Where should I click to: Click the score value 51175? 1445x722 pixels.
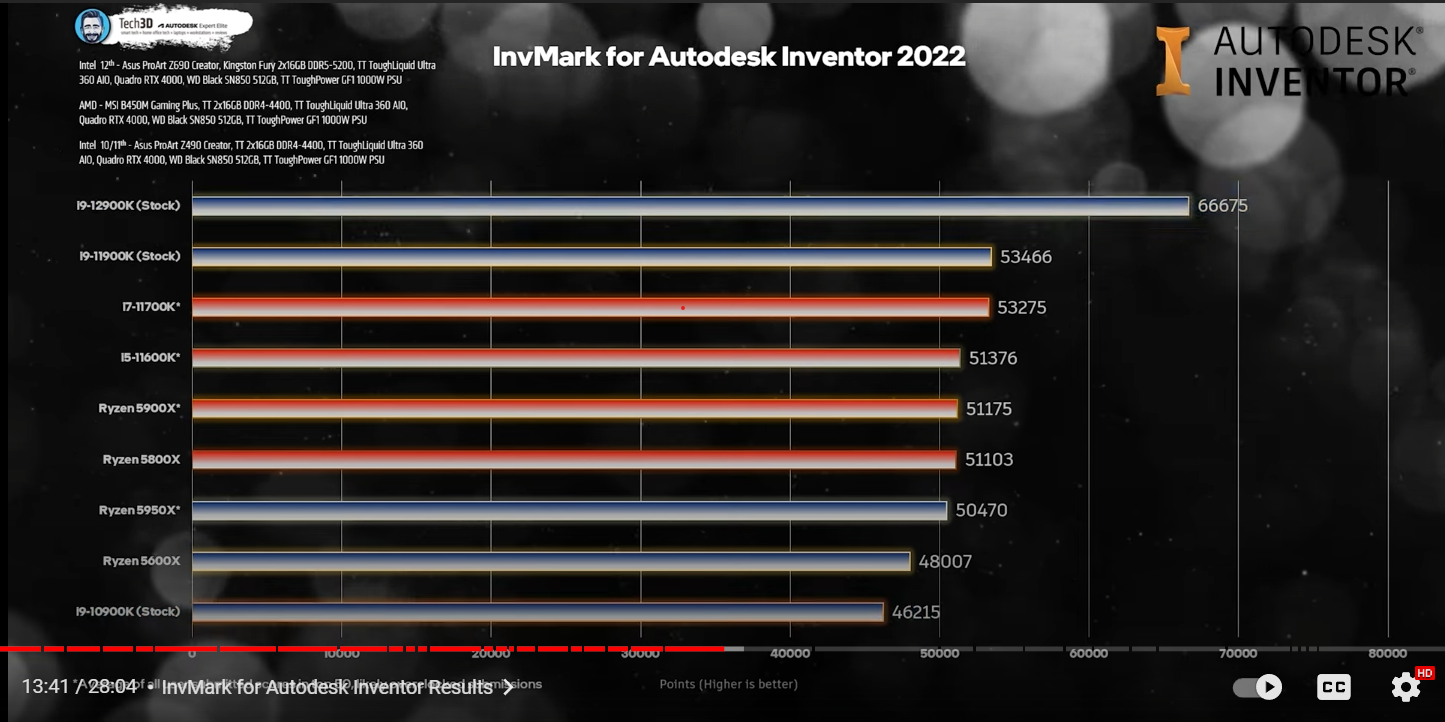coord(989,409)
